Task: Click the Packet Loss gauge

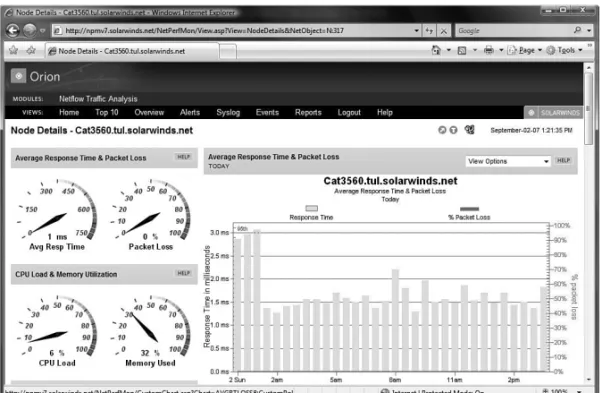Action: coord(150,214)
